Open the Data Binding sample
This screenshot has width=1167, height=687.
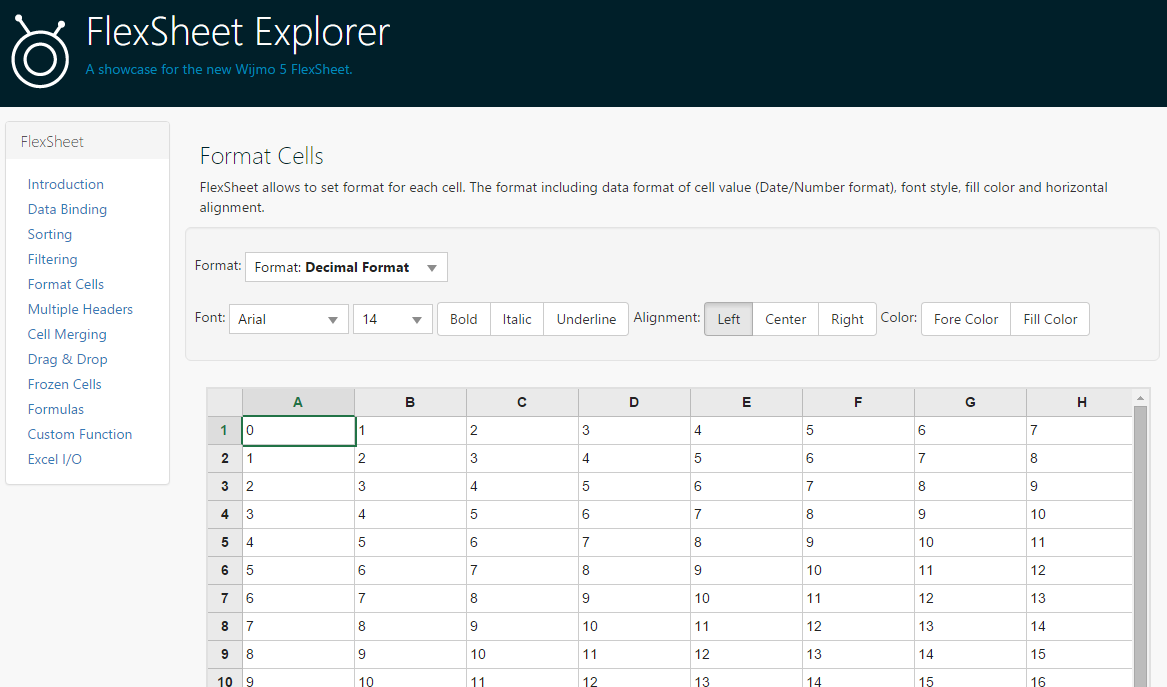click(x=67, y=210)
